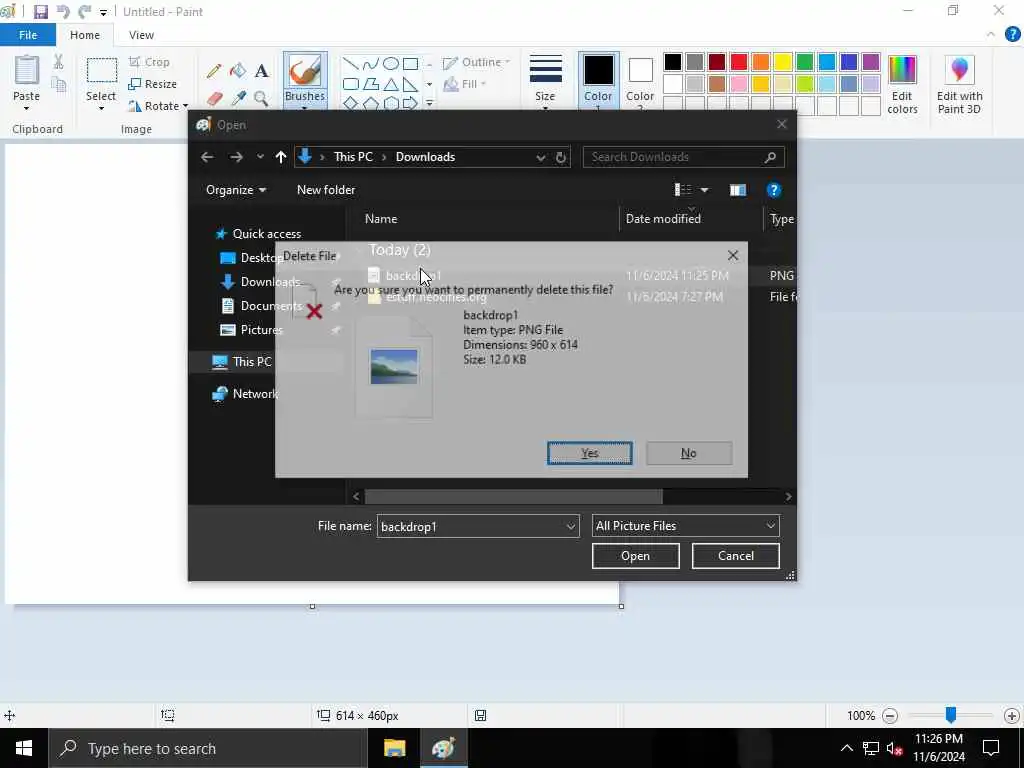Click the Open button in dialog

pyautogui.click(x=635, y=556)
